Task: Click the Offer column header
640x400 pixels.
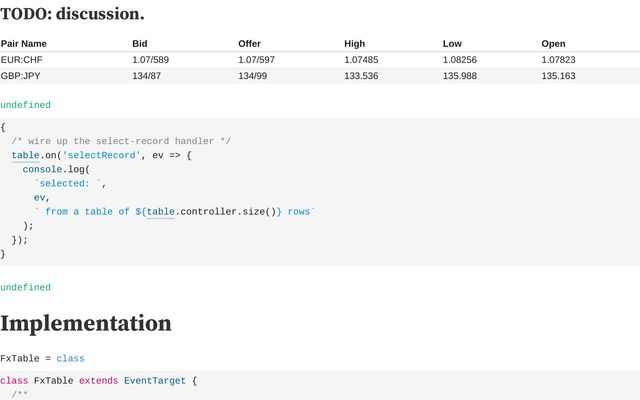Action: click(249, 44)
